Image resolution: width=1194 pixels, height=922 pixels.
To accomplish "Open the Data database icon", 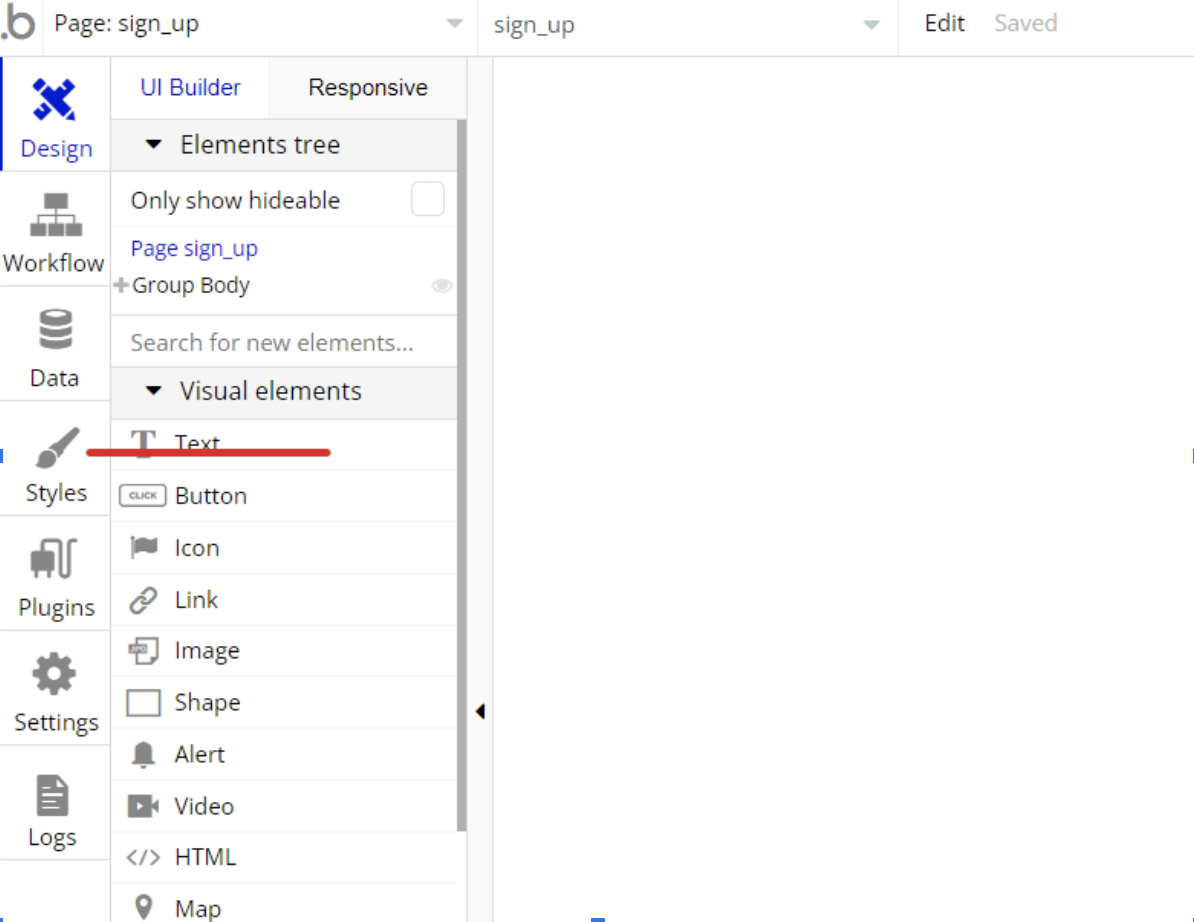I will (55, 330).
